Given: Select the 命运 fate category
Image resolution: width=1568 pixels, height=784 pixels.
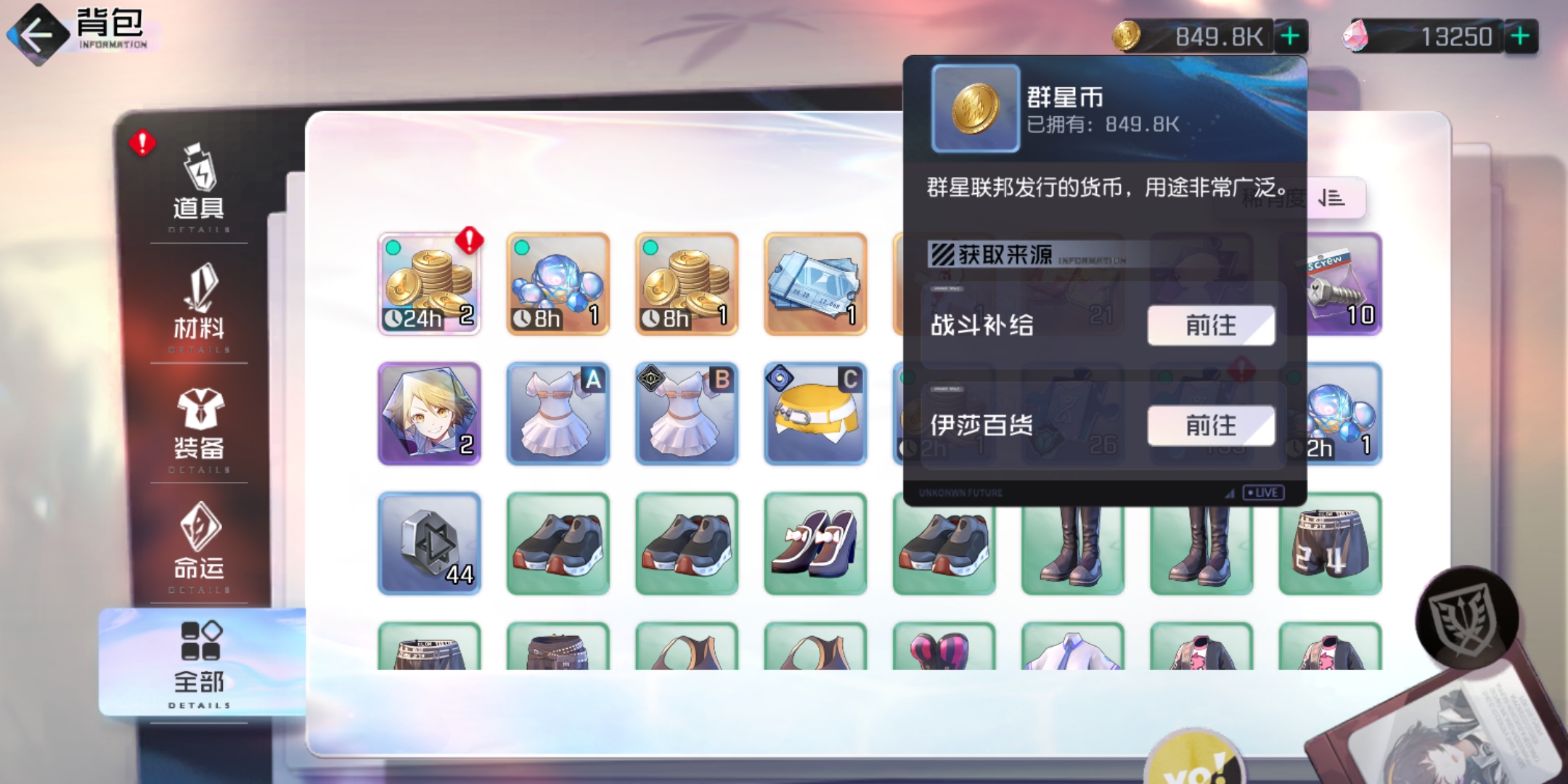Looking at the screenshot, I should click(x=199, y=546).
